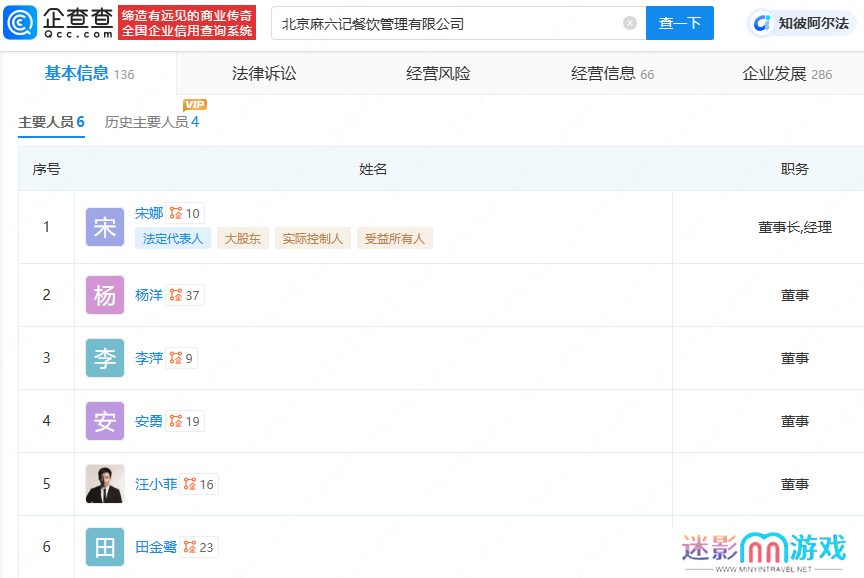Open relation graph icon next to 李萍

pos(176,358)
